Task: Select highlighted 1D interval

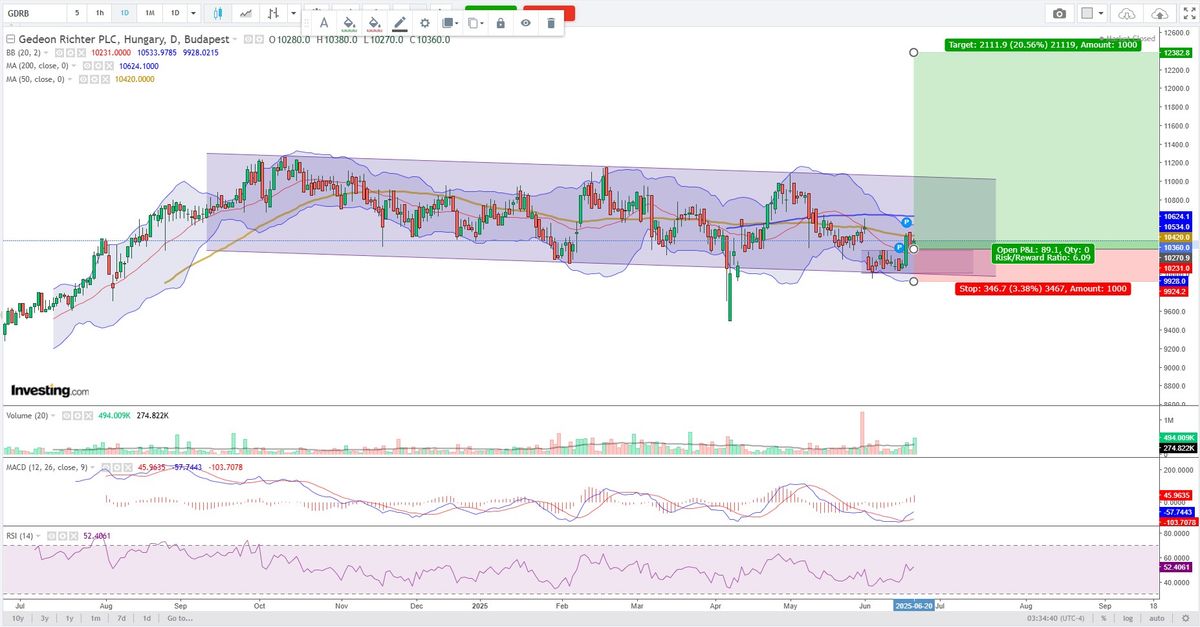Action: coord(124,13)
